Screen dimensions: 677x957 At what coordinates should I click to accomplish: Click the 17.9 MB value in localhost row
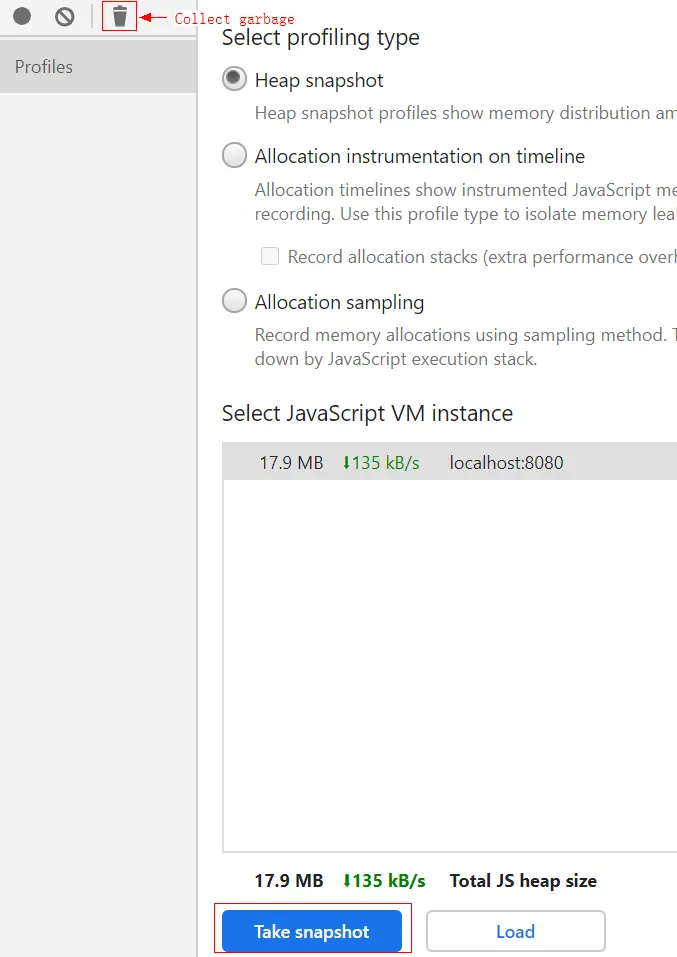click(291, 463)
